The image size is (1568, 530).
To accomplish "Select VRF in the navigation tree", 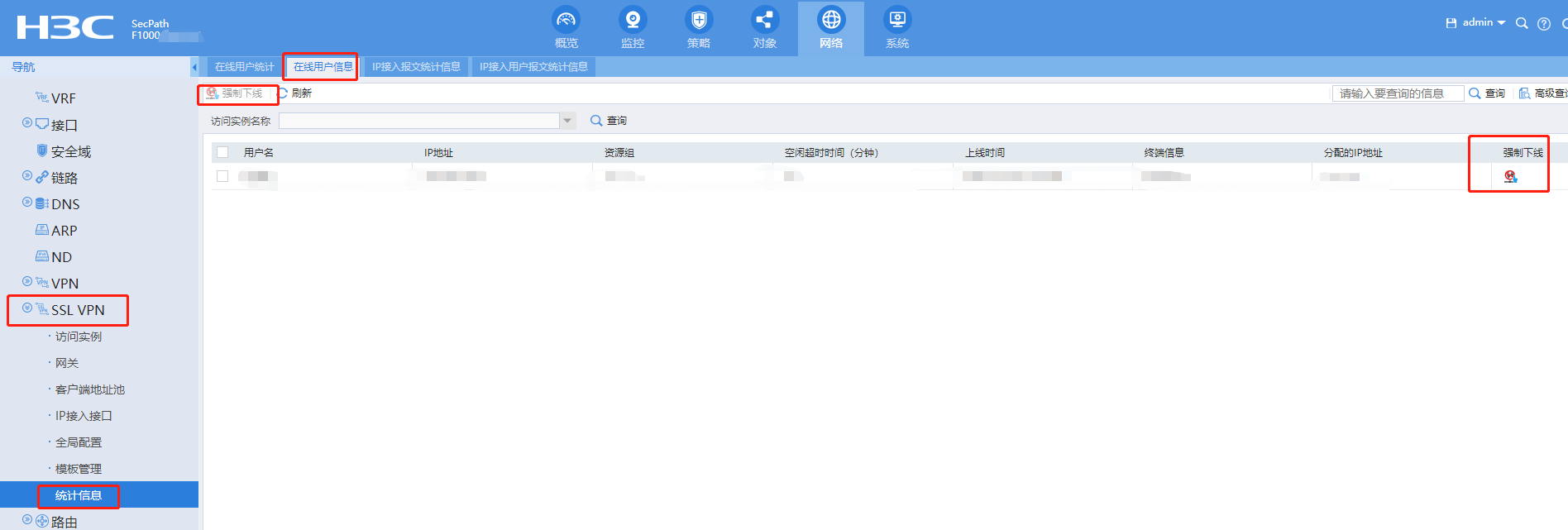I will point(63,98).
